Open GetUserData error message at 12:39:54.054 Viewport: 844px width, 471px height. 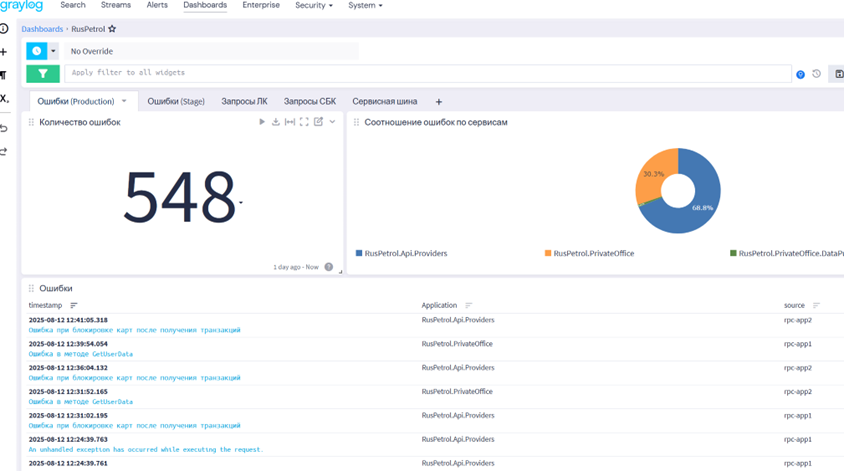[81, 354]
